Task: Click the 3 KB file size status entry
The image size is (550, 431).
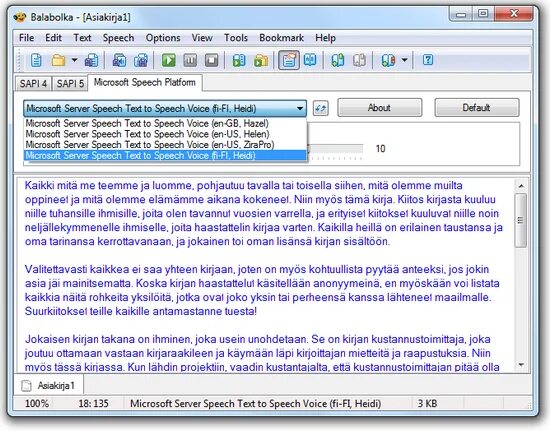Action: pos(427,404)
